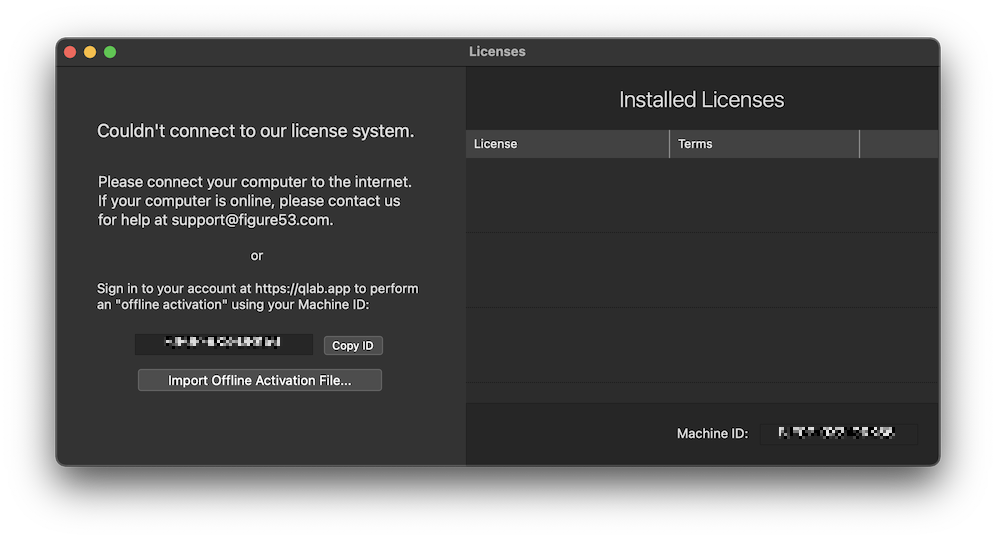Click the "Couldn't connect to our license system" message
This screenshot has width=996, height=540.
[x=255, y=131]
